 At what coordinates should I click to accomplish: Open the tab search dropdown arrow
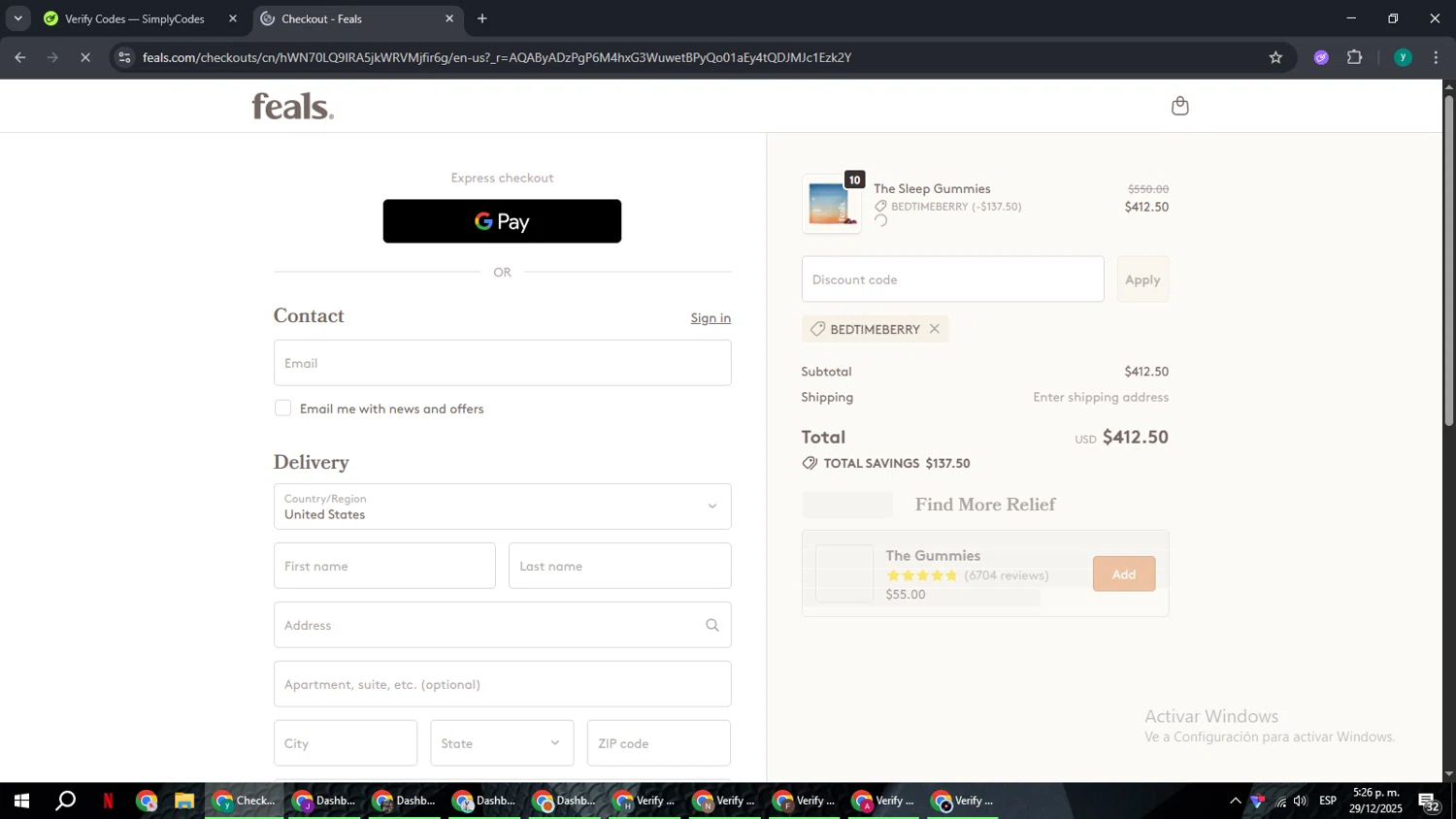[17, 18]
